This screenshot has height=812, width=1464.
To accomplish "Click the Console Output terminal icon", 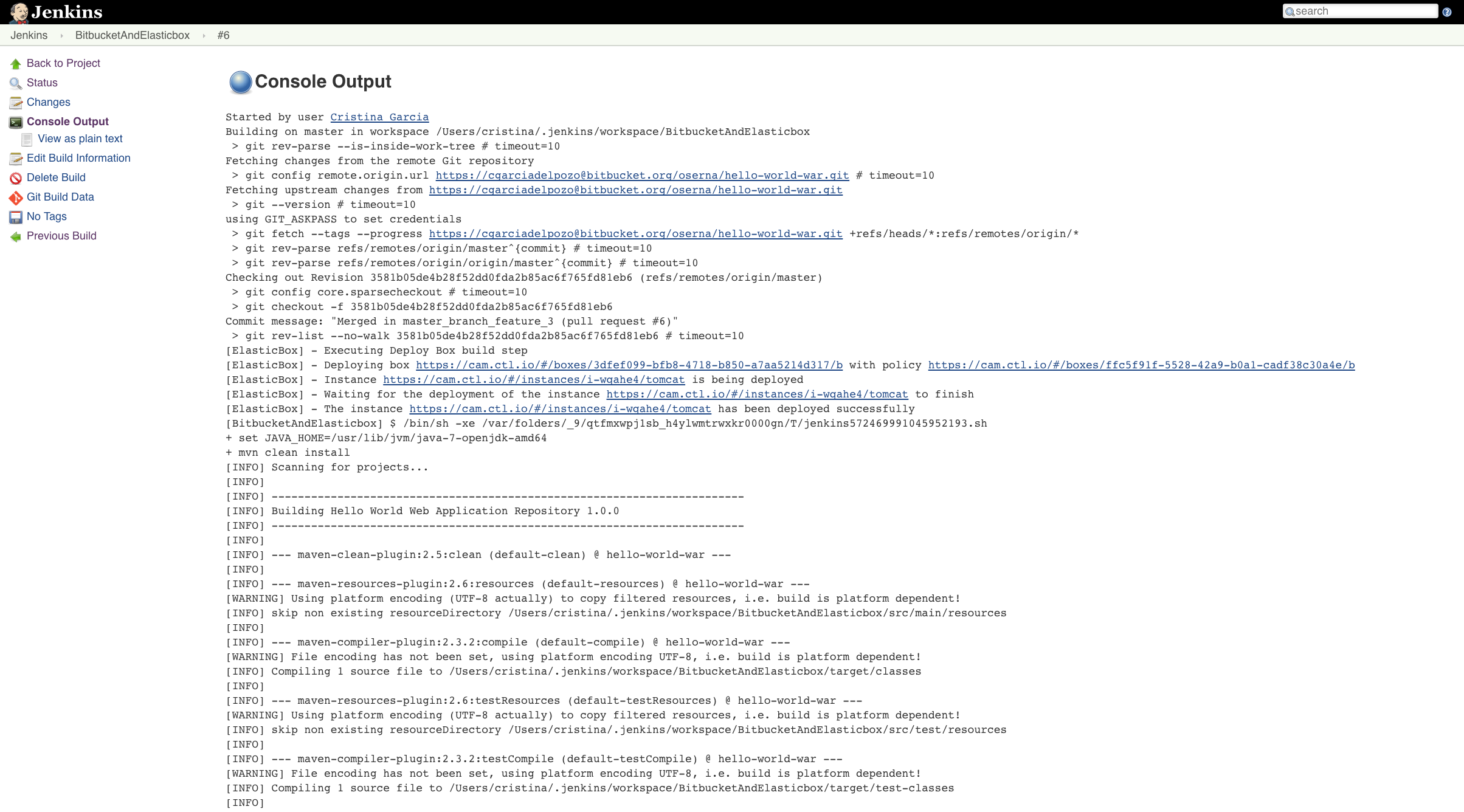I will point(16,122).
